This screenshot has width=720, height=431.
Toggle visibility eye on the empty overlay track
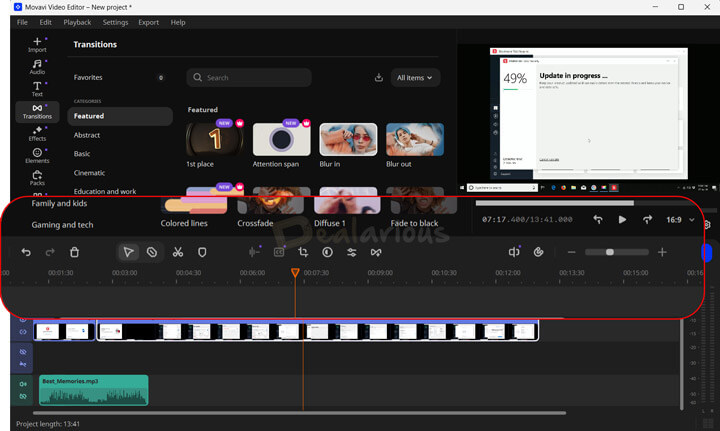[x=23, y=352]
